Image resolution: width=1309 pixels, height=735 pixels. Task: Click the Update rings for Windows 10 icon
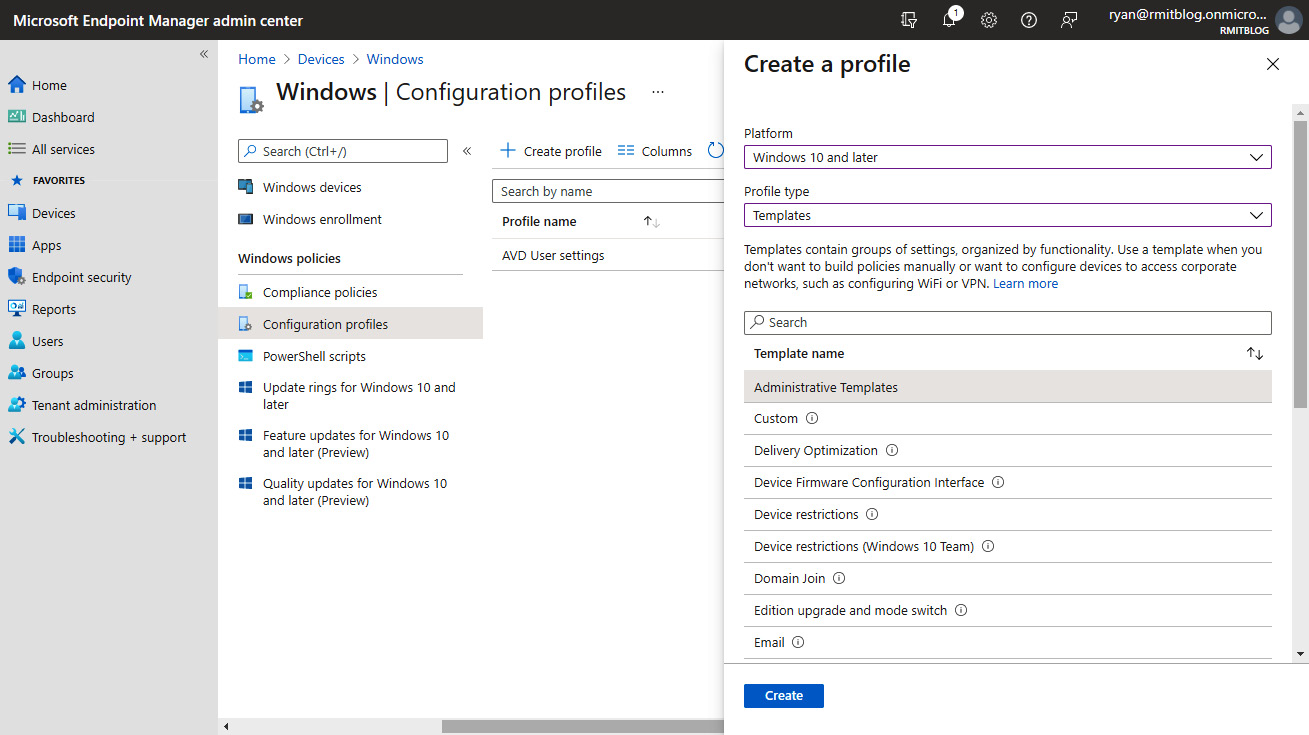tap(246, 387)
